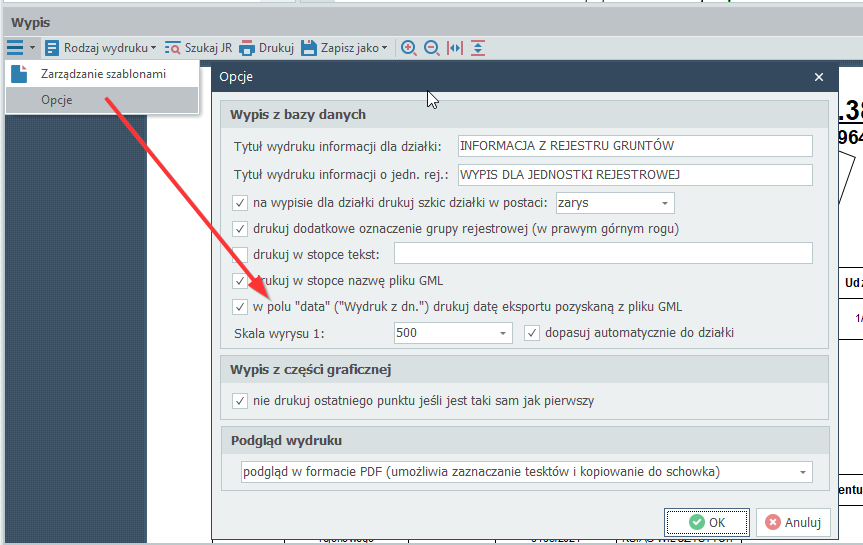
Task: Close the Opcje dialog with the X
Action: tap(819, 77)
